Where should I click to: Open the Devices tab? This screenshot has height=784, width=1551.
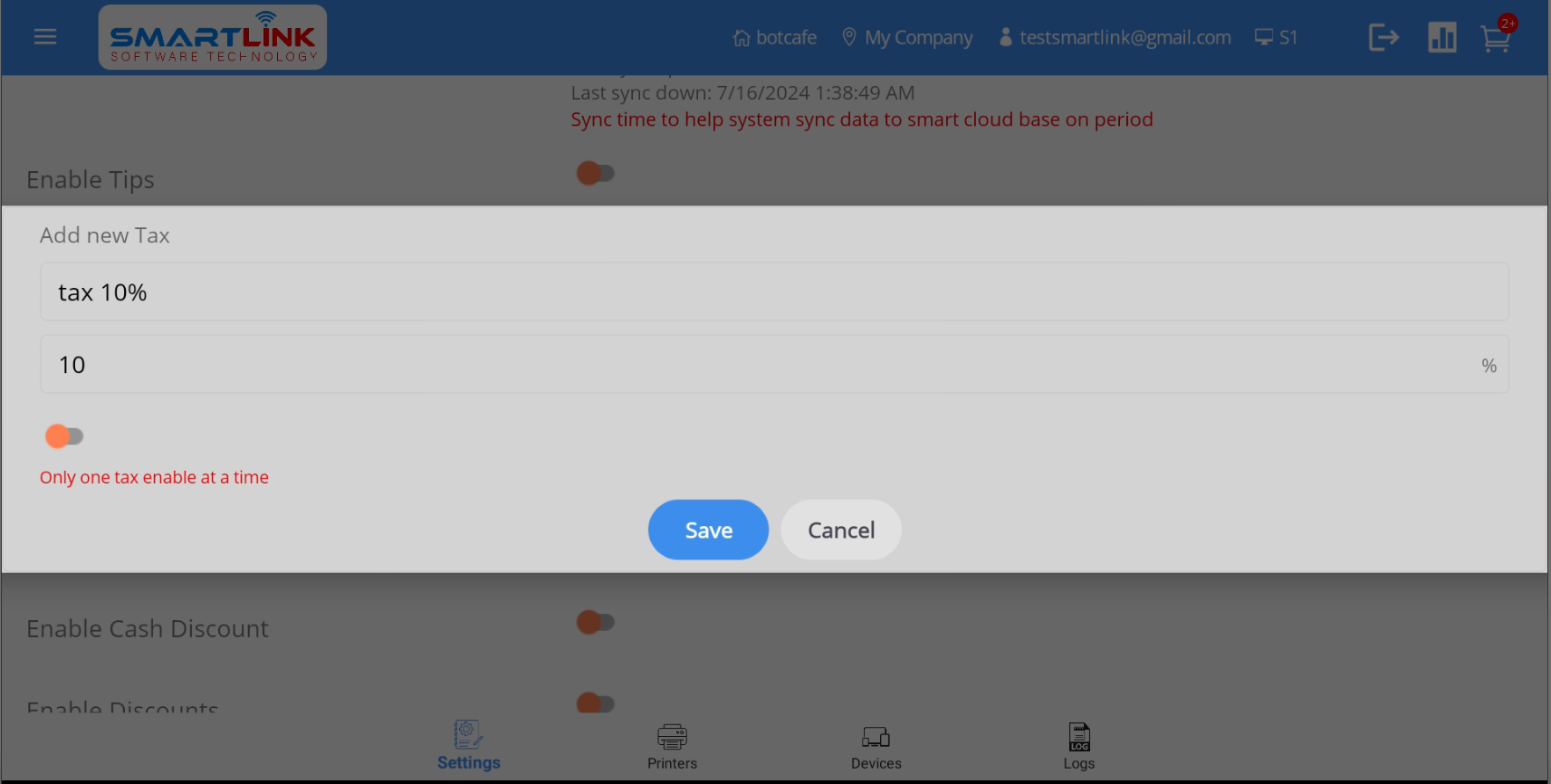[x=876, y=746]
